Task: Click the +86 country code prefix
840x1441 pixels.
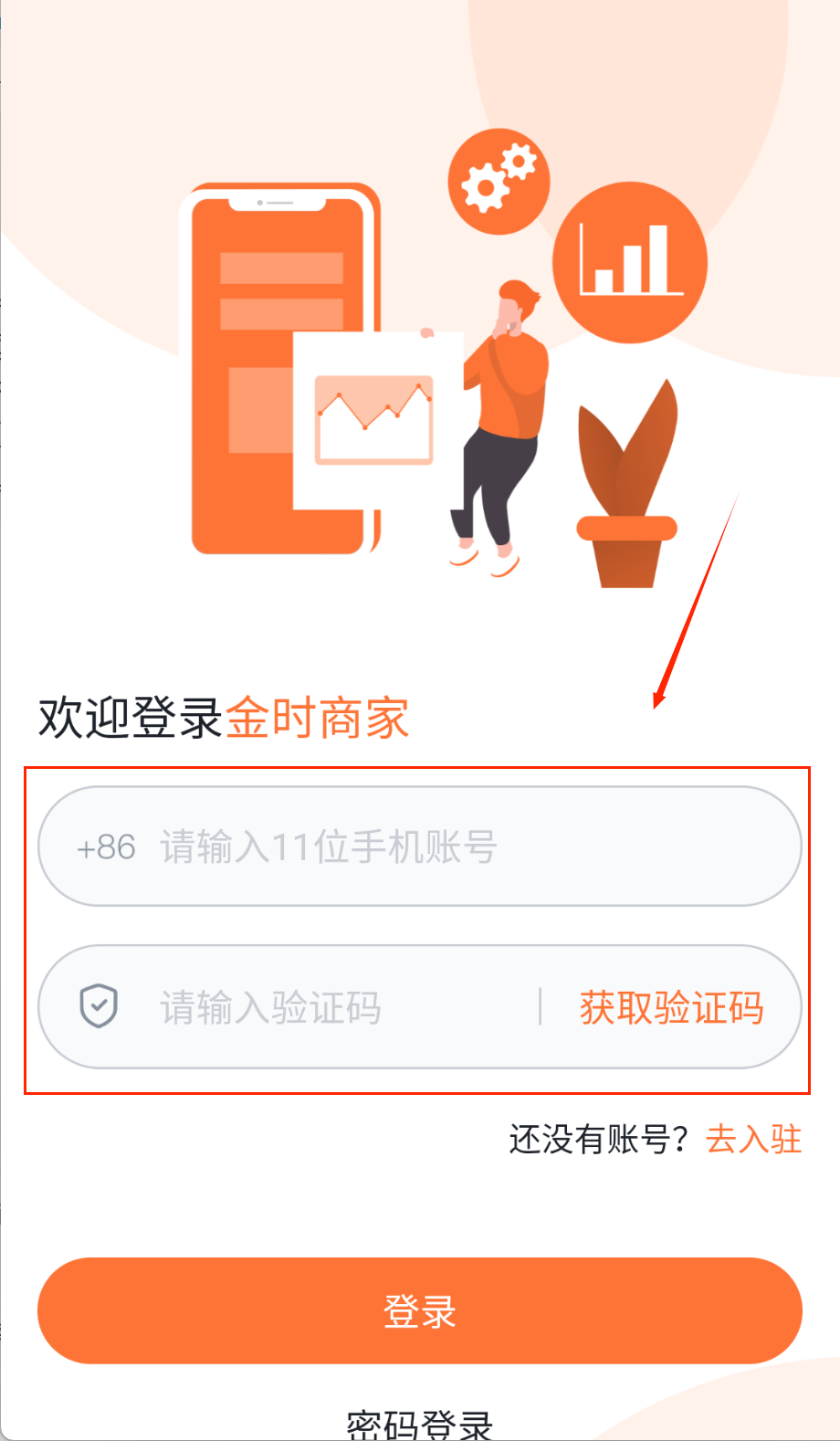Action: [106, 847]
